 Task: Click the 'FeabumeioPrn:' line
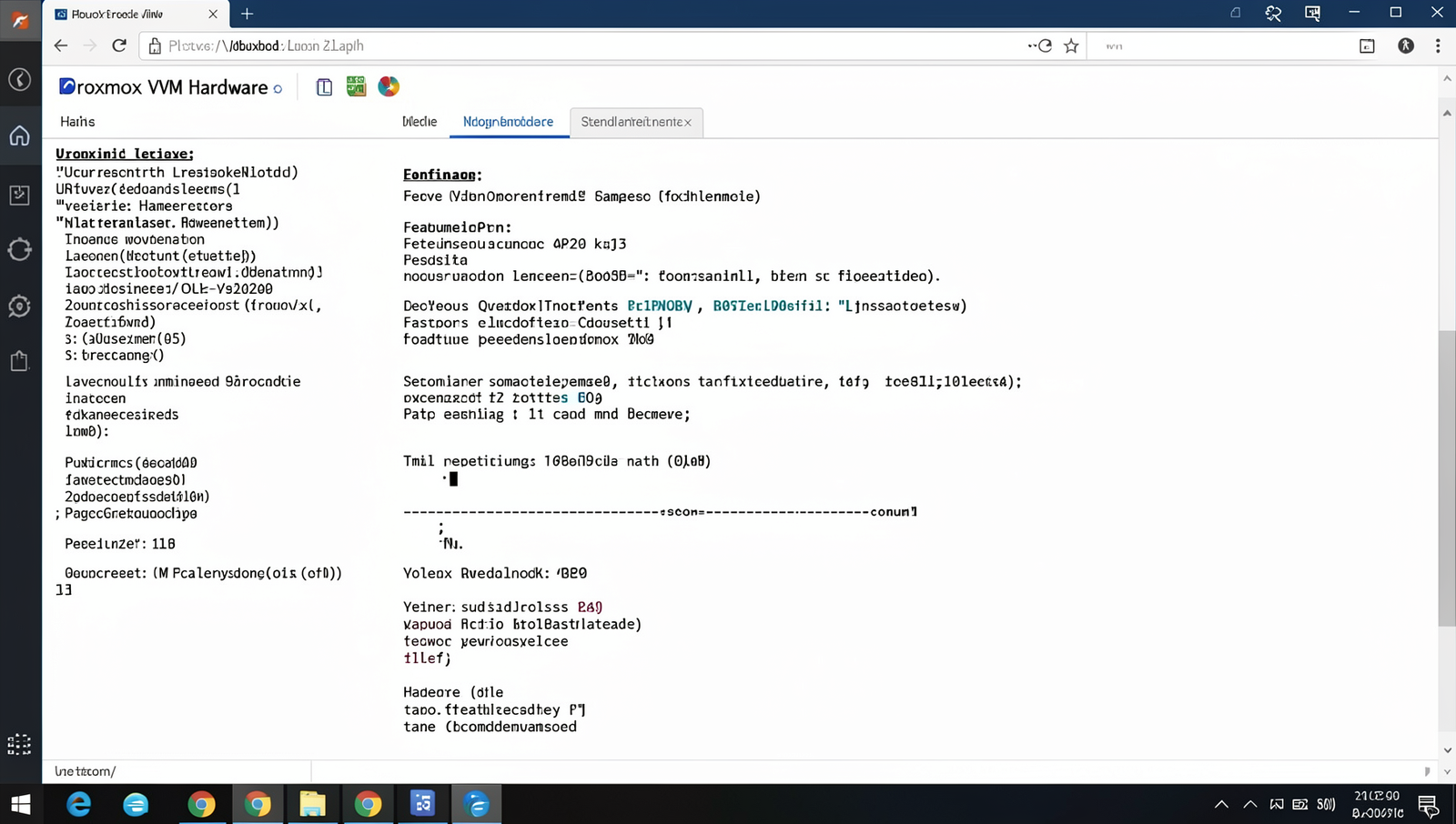(x=458, y=227)
